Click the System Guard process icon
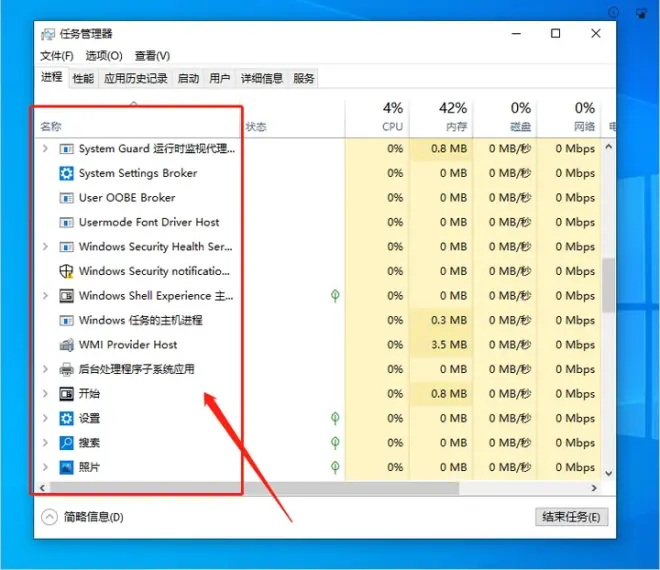Image resolution: width=660 pixels, height=570 pixels. [66, 149]
